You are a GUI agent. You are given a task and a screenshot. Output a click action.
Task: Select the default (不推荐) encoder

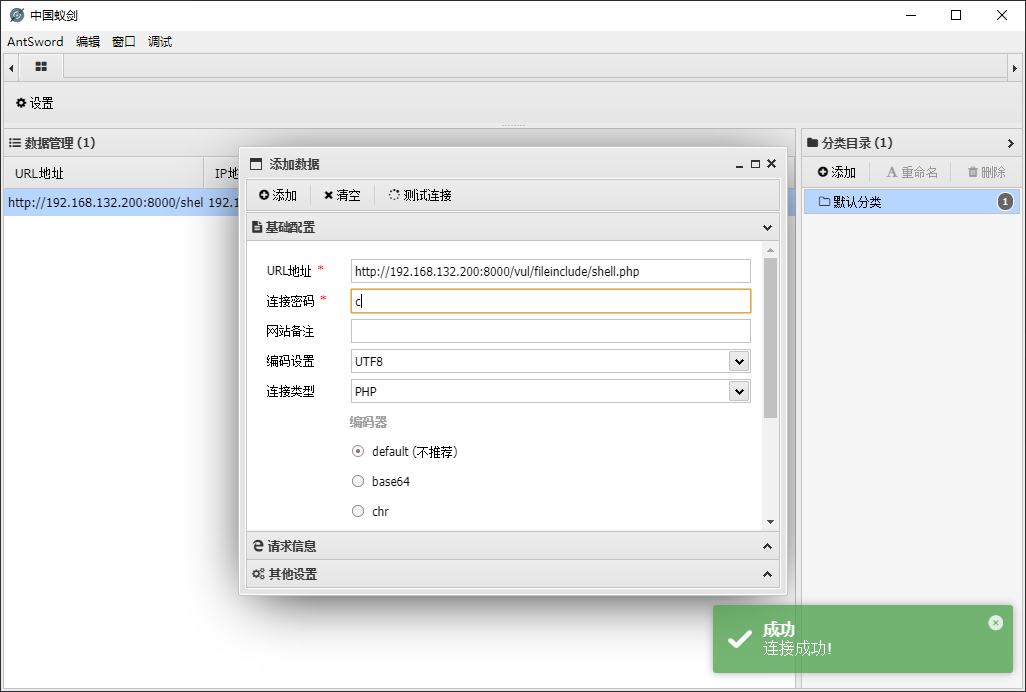tap(358, 451)
